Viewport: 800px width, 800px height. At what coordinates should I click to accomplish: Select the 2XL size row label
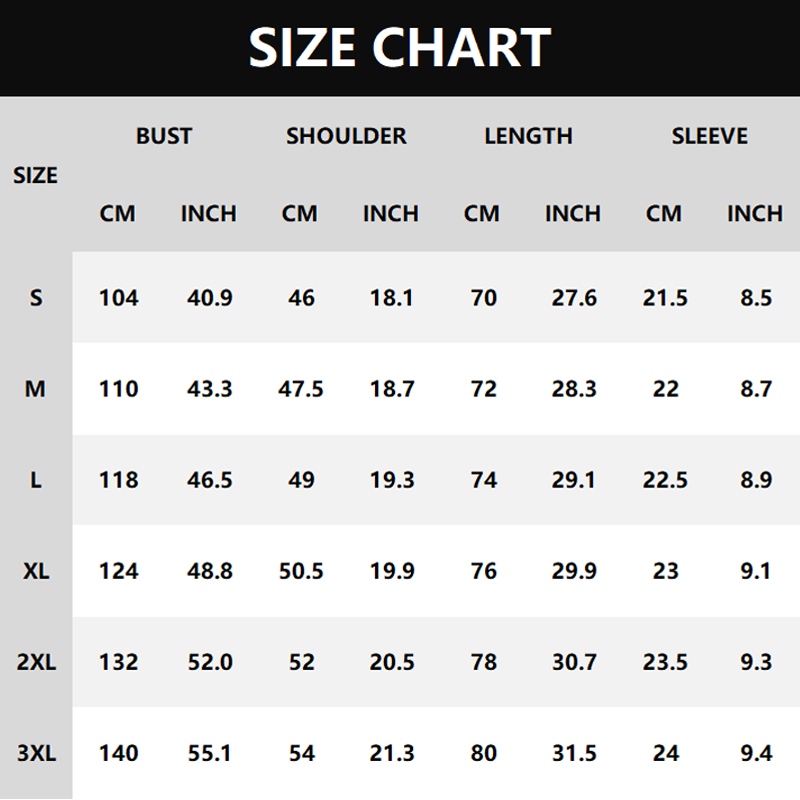36,662
